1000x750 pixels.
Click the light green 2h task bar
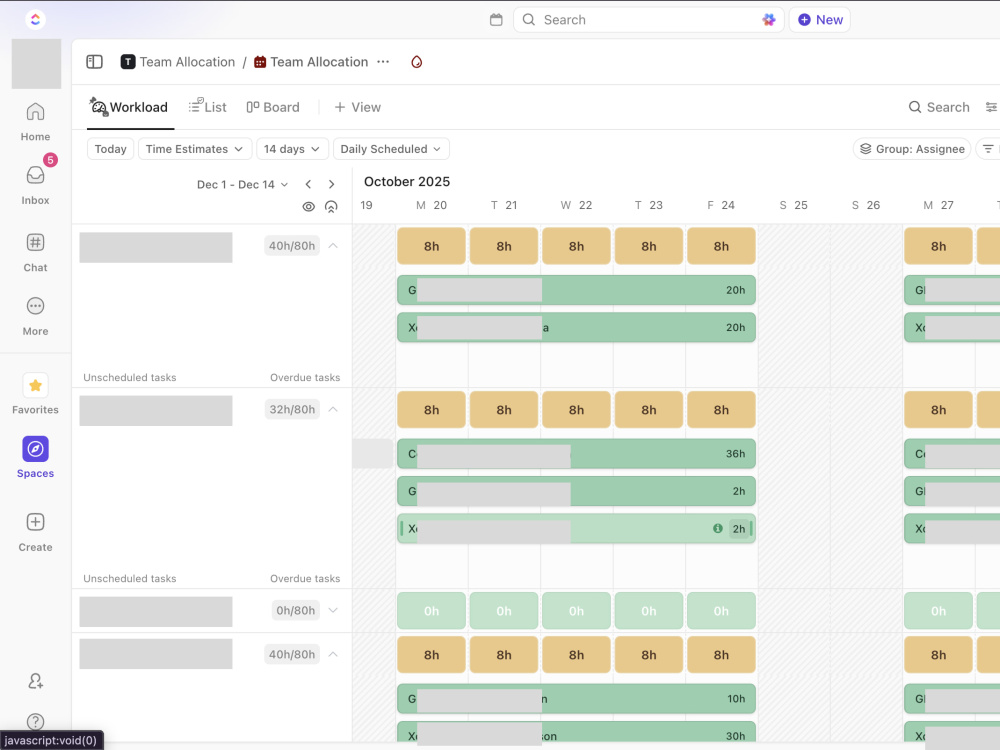577,529
